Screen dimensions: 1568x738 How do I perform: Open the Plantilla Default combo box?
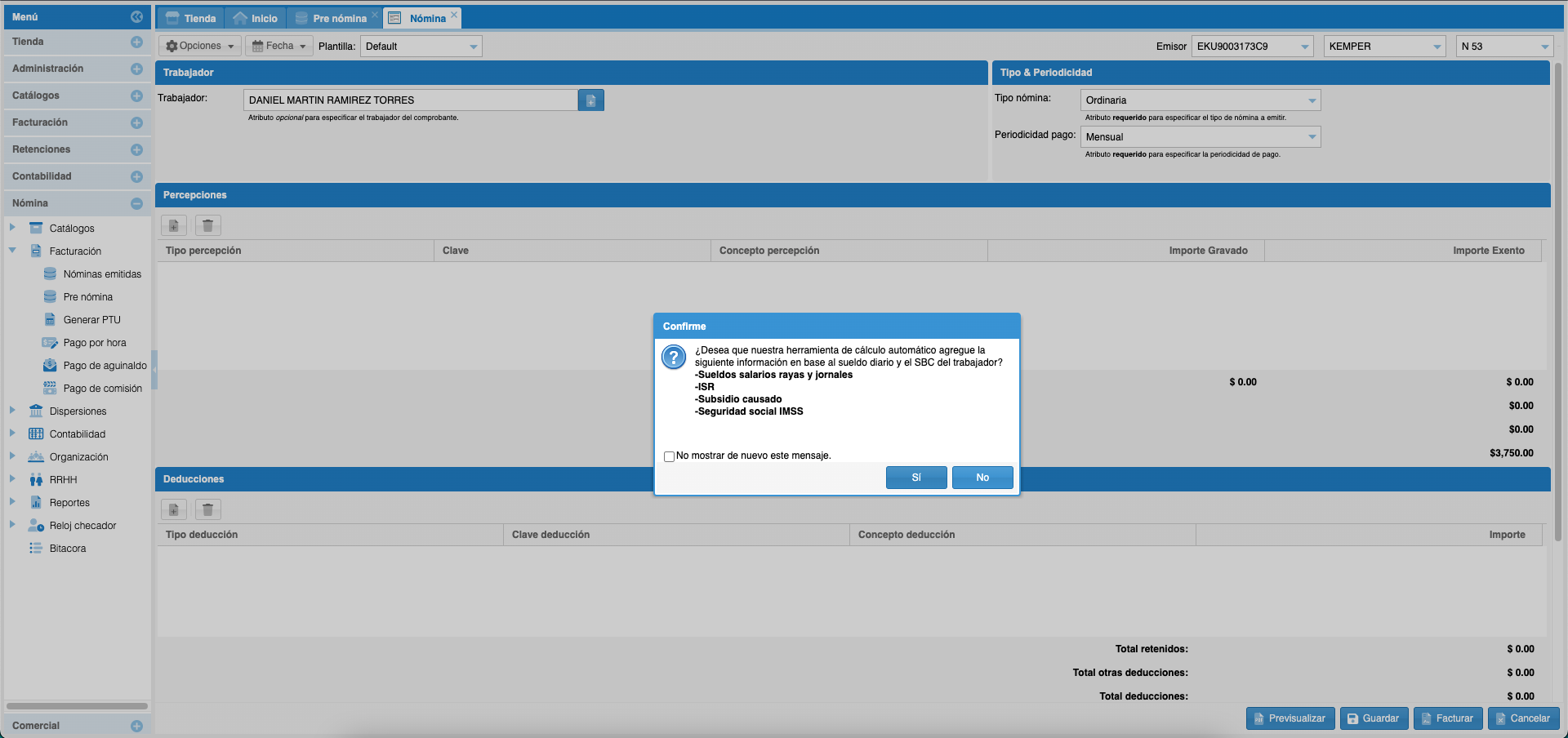coord(473,47)
